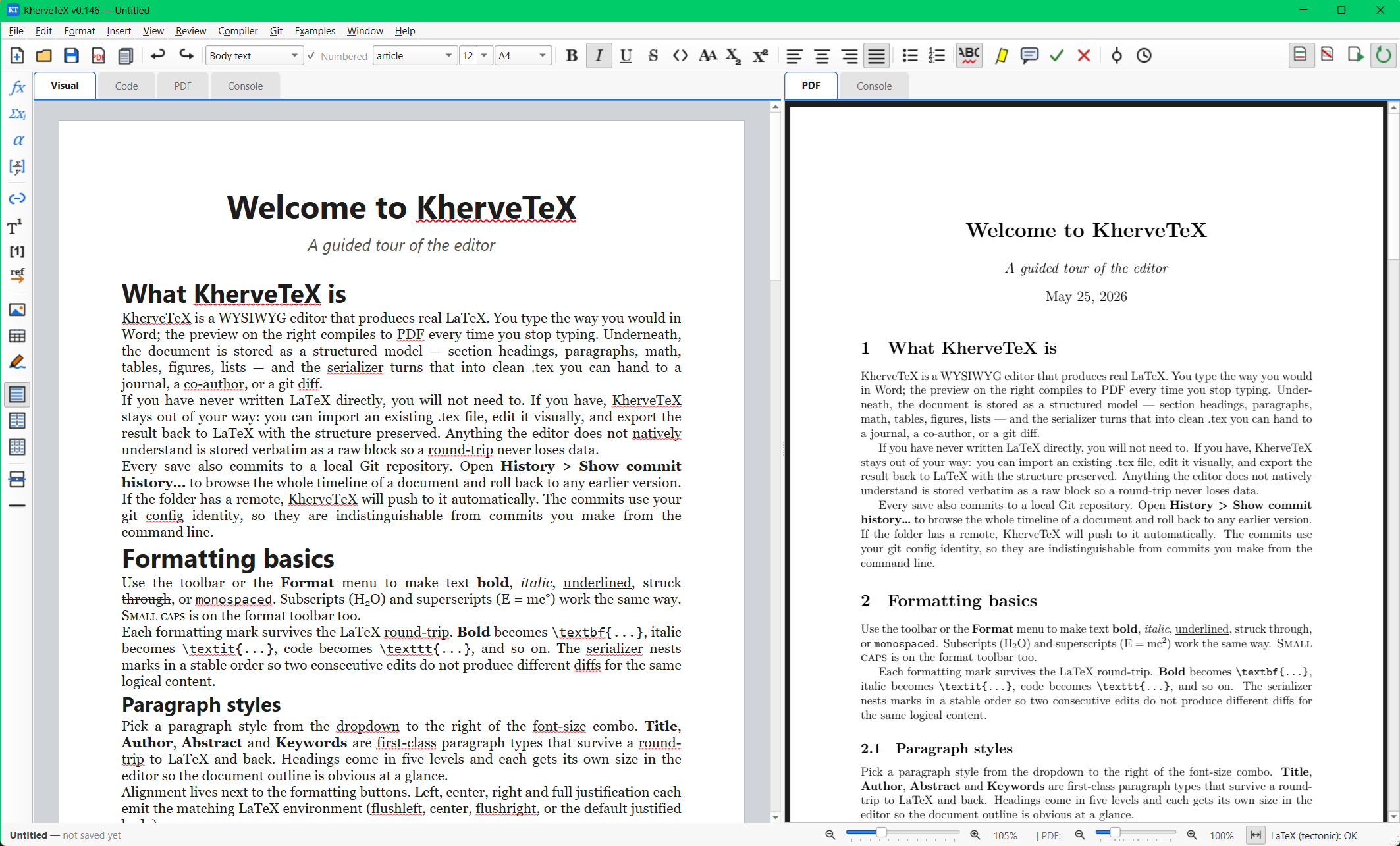Click the hyperlink insert icon

pyautogui.click(x=17, y=198)
